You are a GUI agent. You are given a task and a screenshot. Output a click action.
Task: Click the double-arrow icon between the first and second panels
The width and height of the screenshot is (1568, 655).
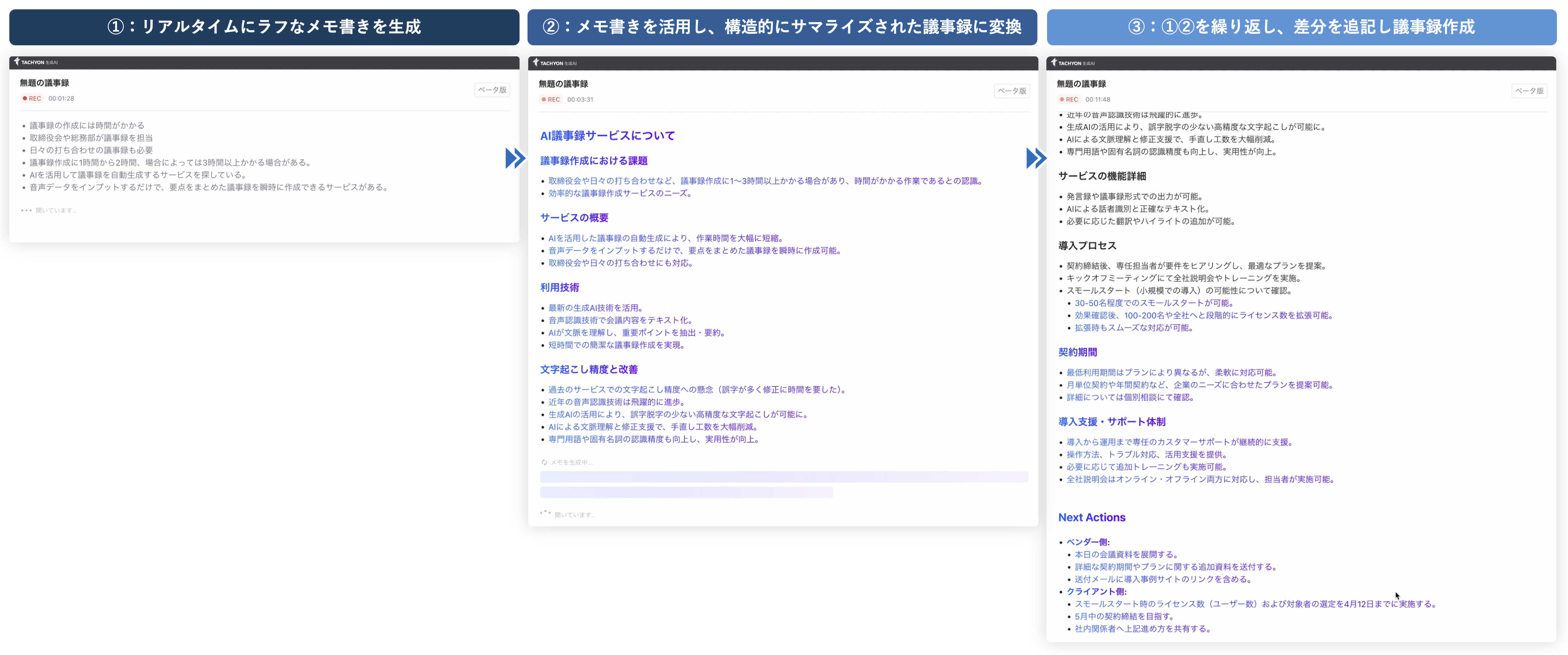point(515,158)
